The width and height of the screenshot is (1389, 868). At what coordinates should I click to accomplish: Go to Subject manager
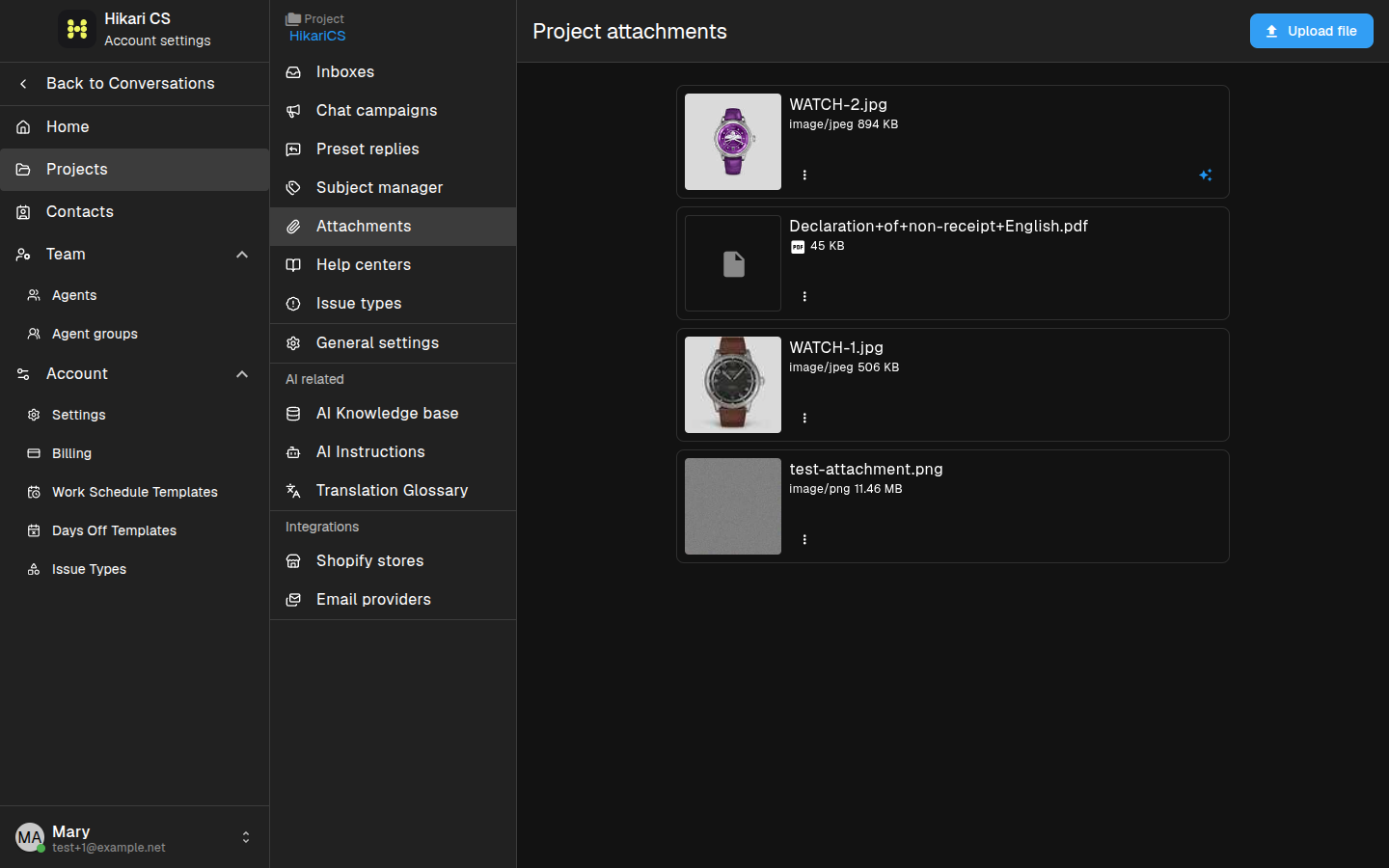coord(393,188)
